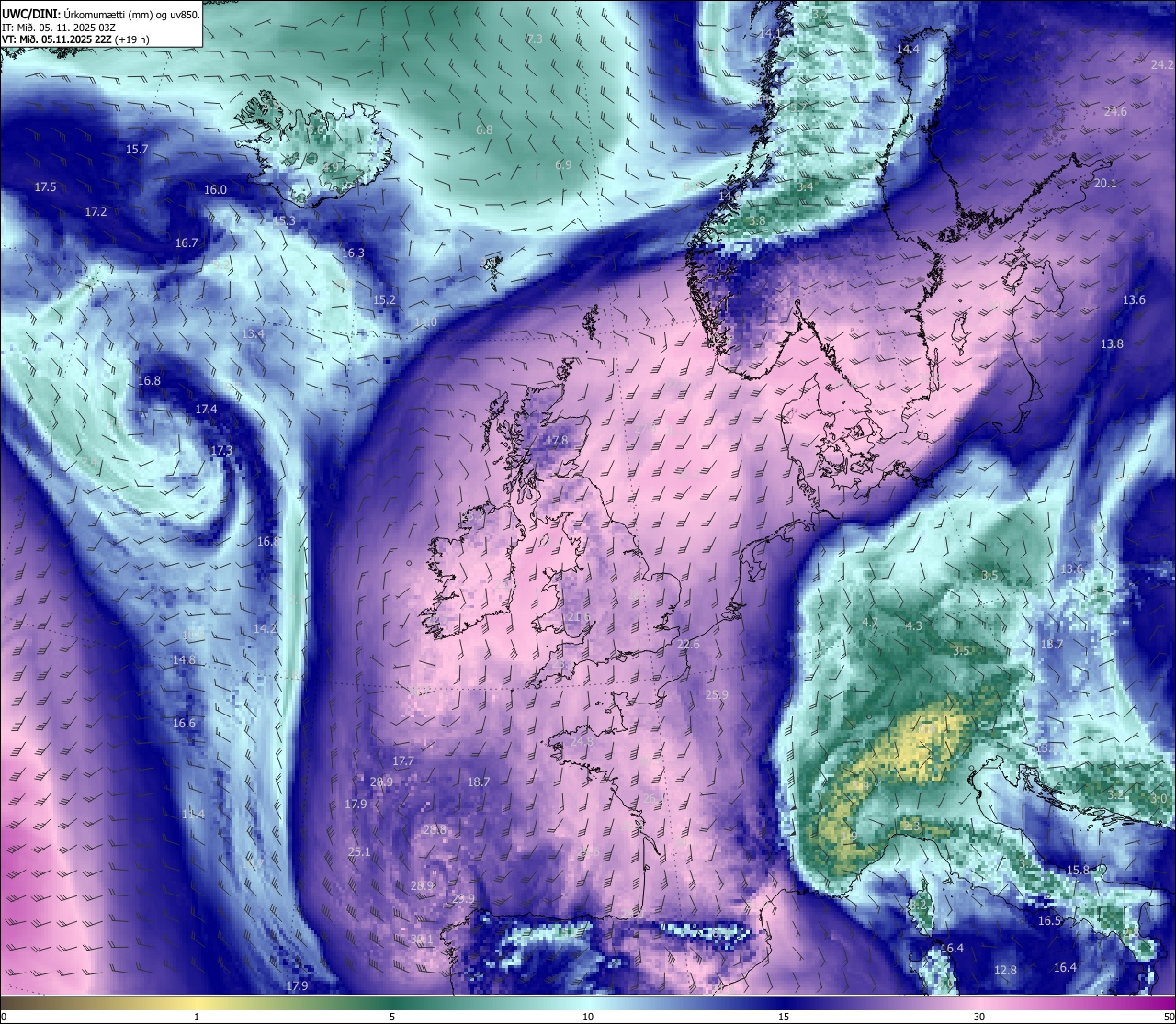Select the 3.8 value over Norway
1176x1024 pixels.
point(757,221)
